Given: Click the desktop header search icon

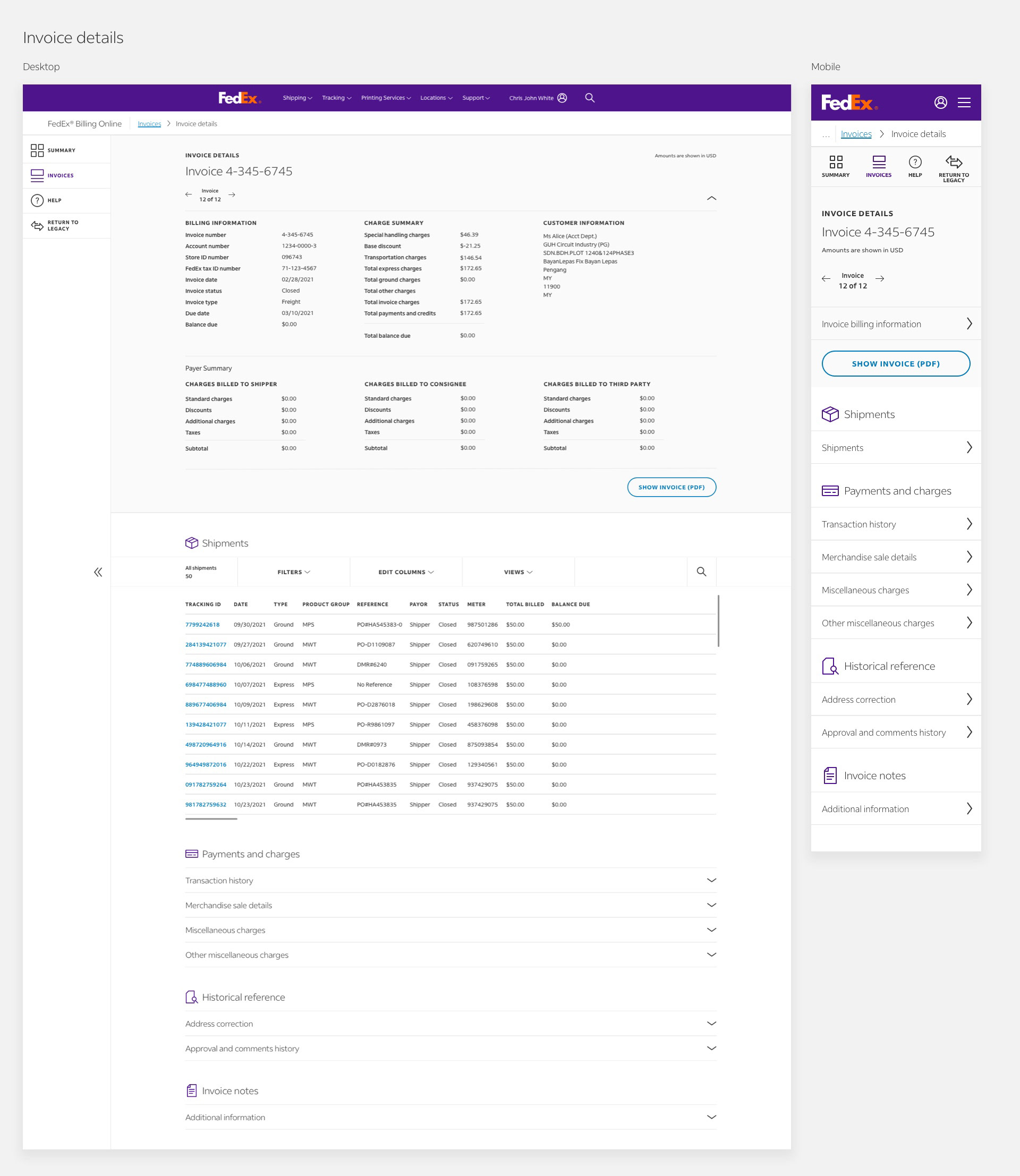Looking at the screenshot, I should 590,98.
